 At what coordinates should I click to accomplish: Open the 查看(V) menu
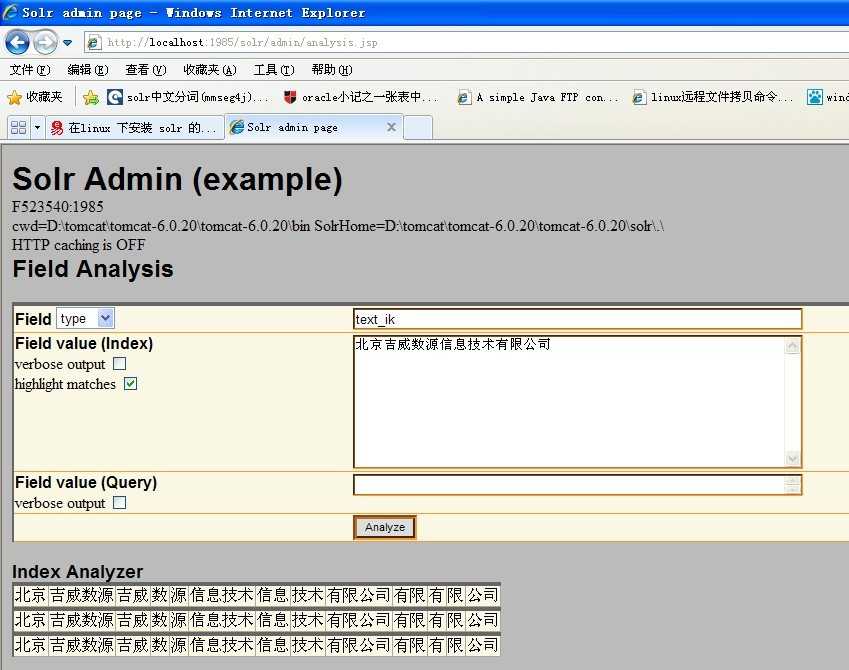pyautogui.click(x=145, y=70)
